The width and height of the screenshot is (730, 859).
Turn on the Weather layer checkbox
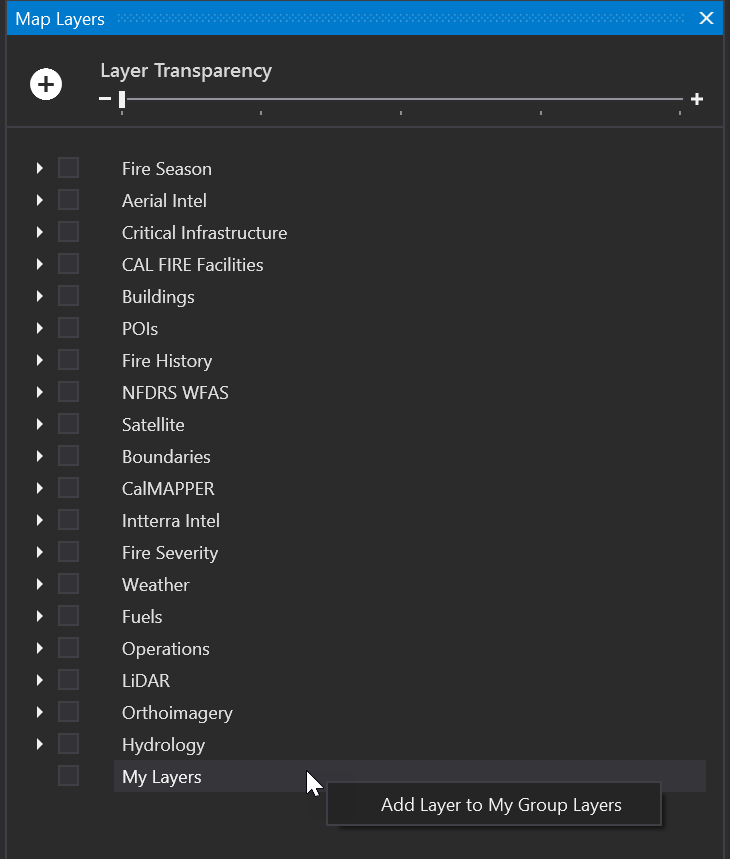click(x=68, y=584)
